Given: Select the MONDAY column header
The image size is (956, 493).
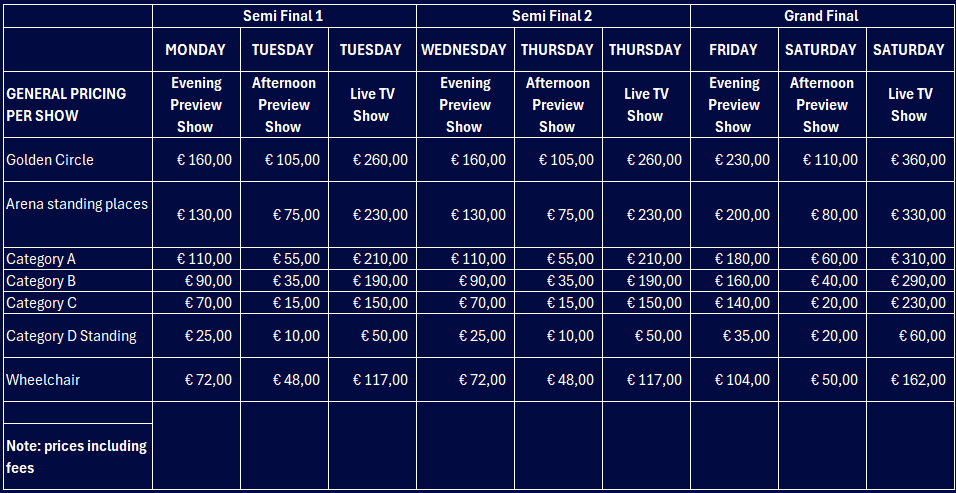Looking at the screenshot, I should click(196, 50).
